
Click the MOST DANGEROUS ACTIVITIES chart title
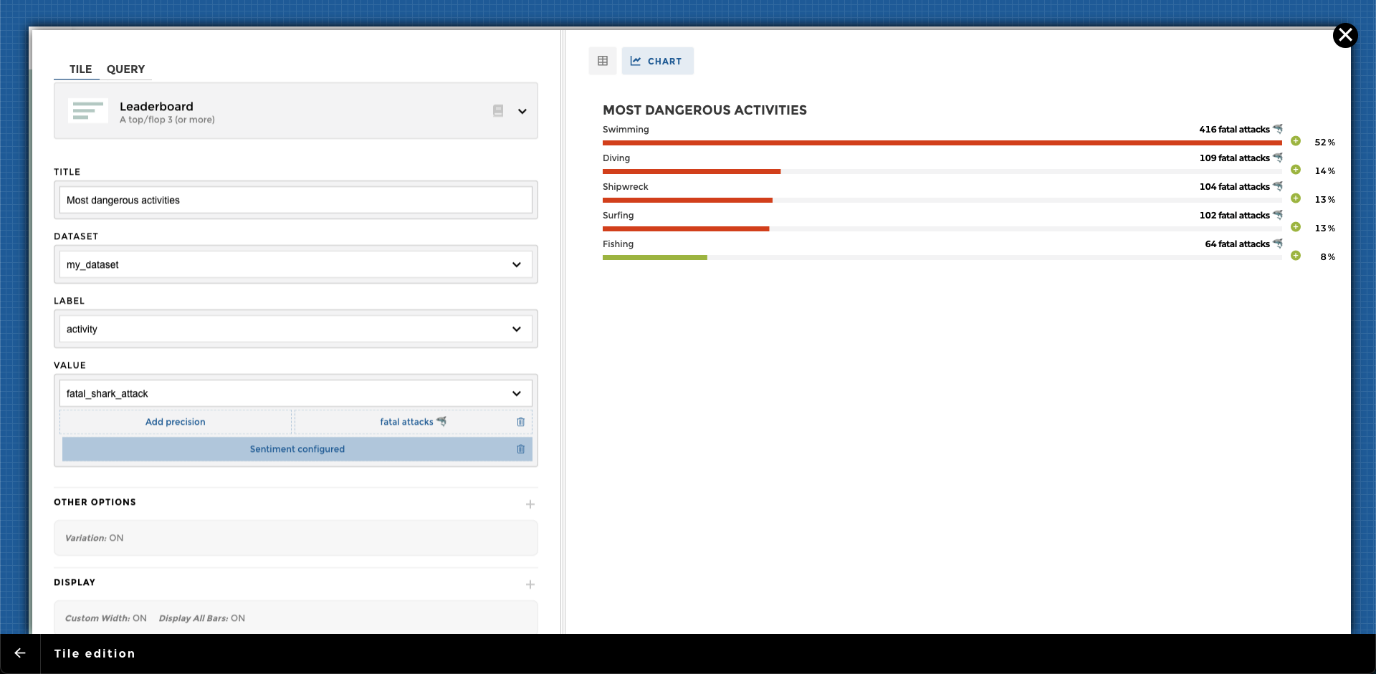click(x=705, y=110)
